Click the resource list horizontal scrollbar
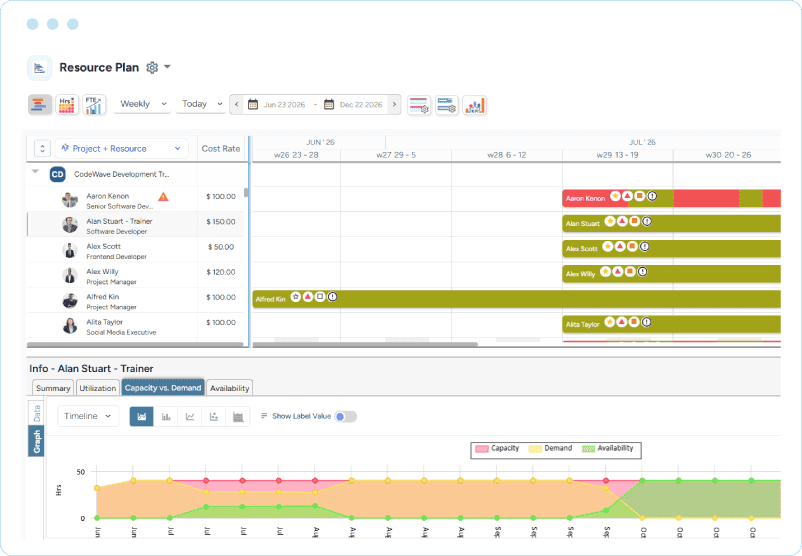The width and height of the screenshot is (802, 556). pos(135,344)
